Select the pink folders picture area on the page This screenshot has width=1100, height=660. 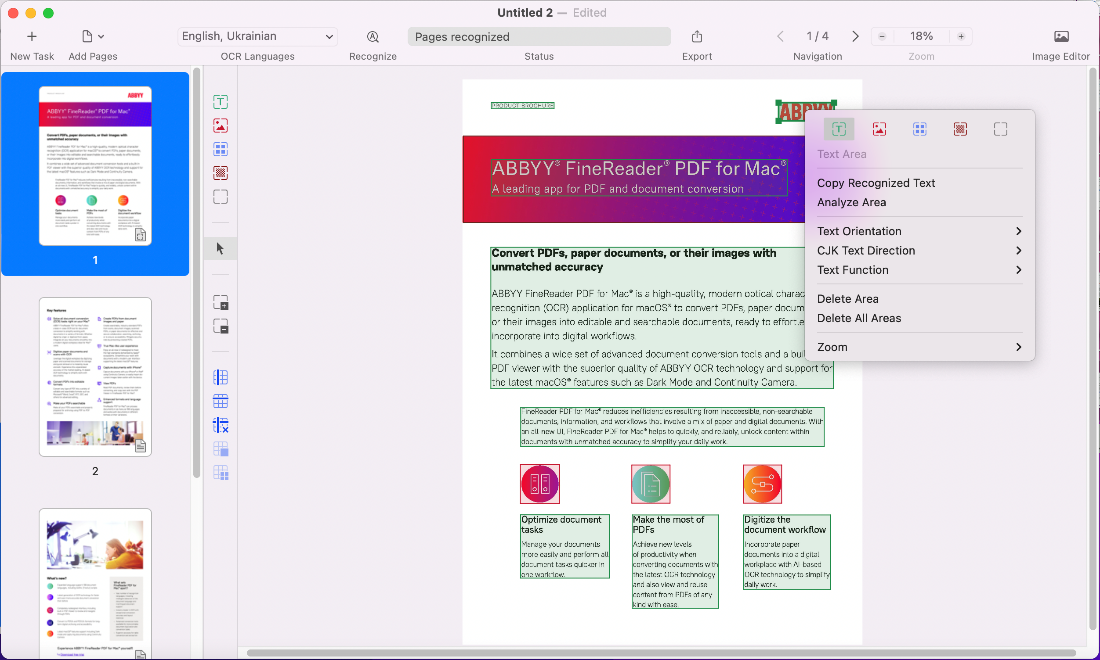[539, 484]
